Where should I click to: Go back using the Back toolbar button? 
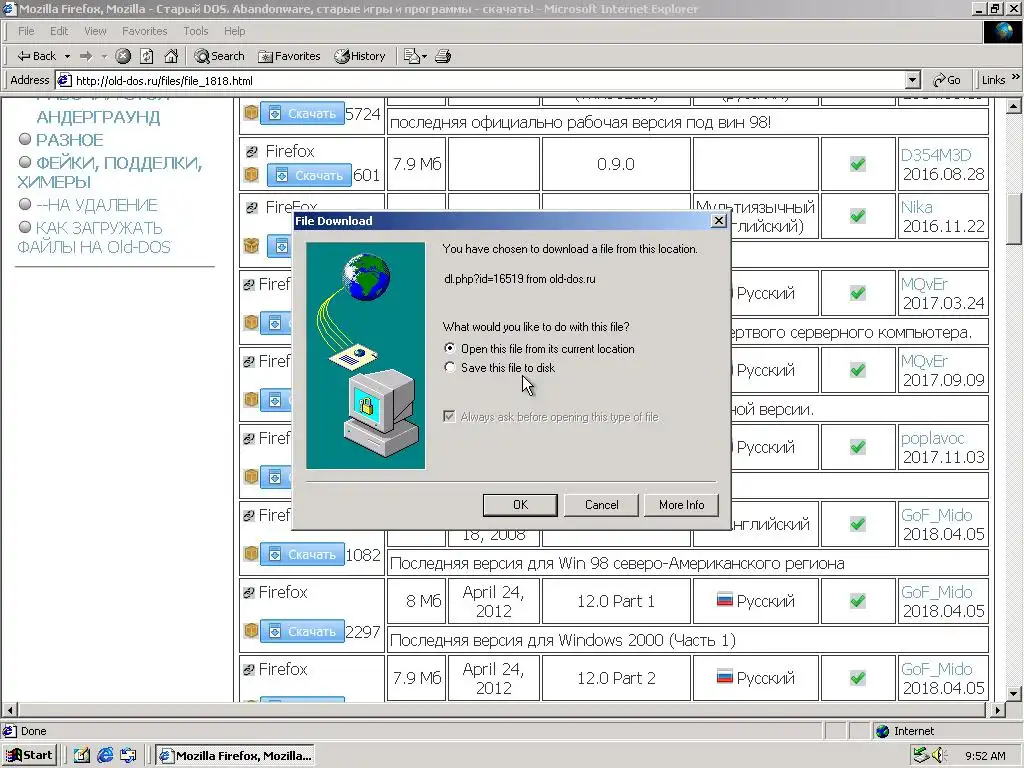[37, 56]
